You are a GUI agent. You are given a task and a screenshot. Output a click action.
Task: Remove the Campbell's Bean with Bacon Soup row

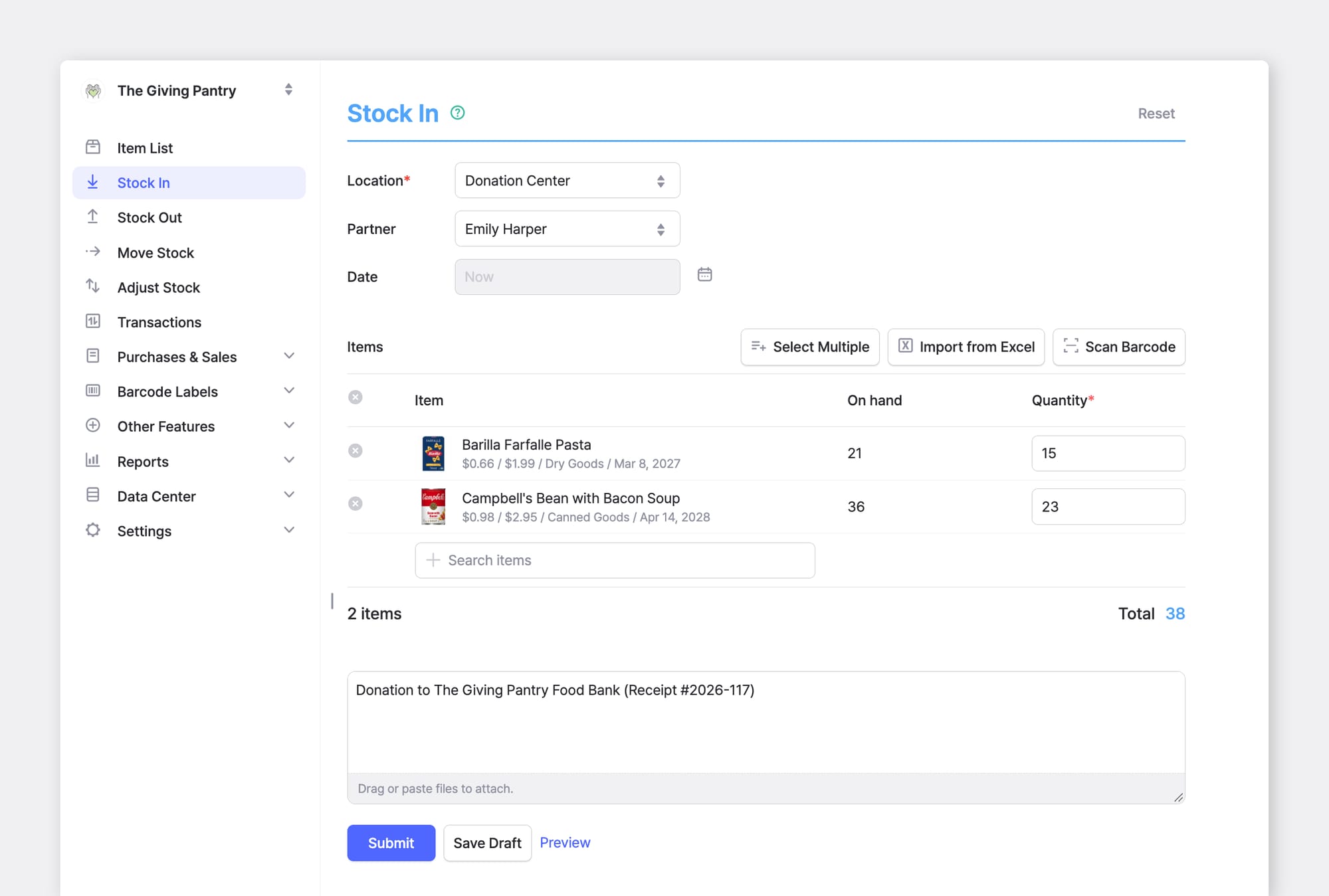tap(356, 503)
